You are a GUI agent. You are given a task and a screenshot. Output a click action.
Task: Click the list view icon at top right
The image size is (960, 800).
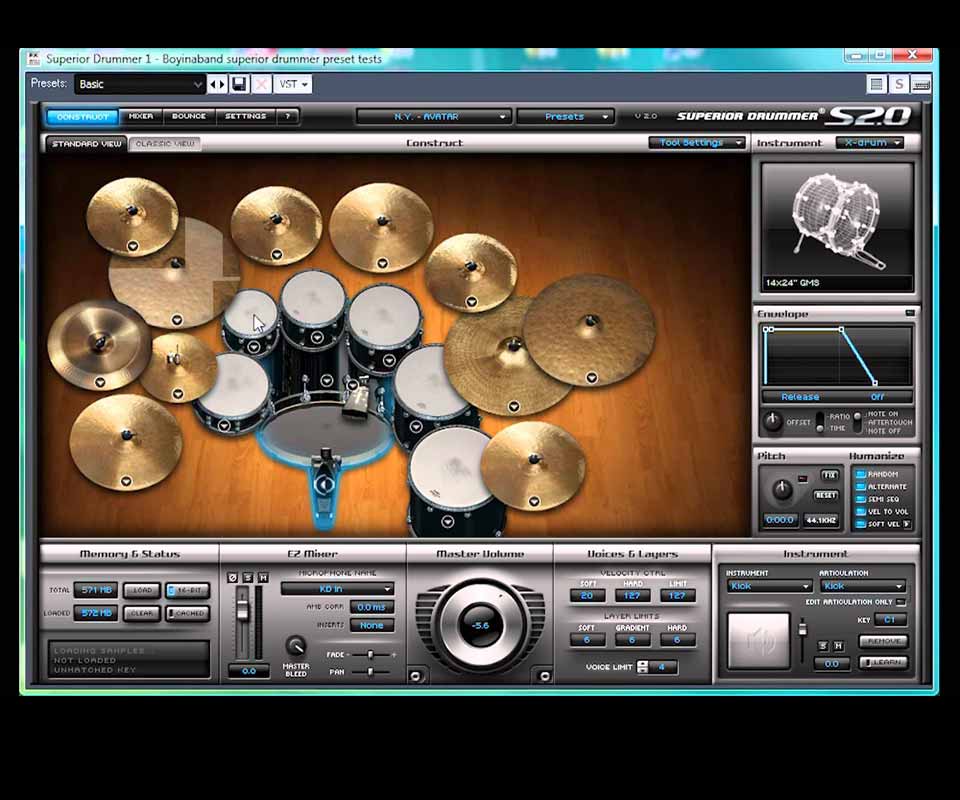(877, 84)
